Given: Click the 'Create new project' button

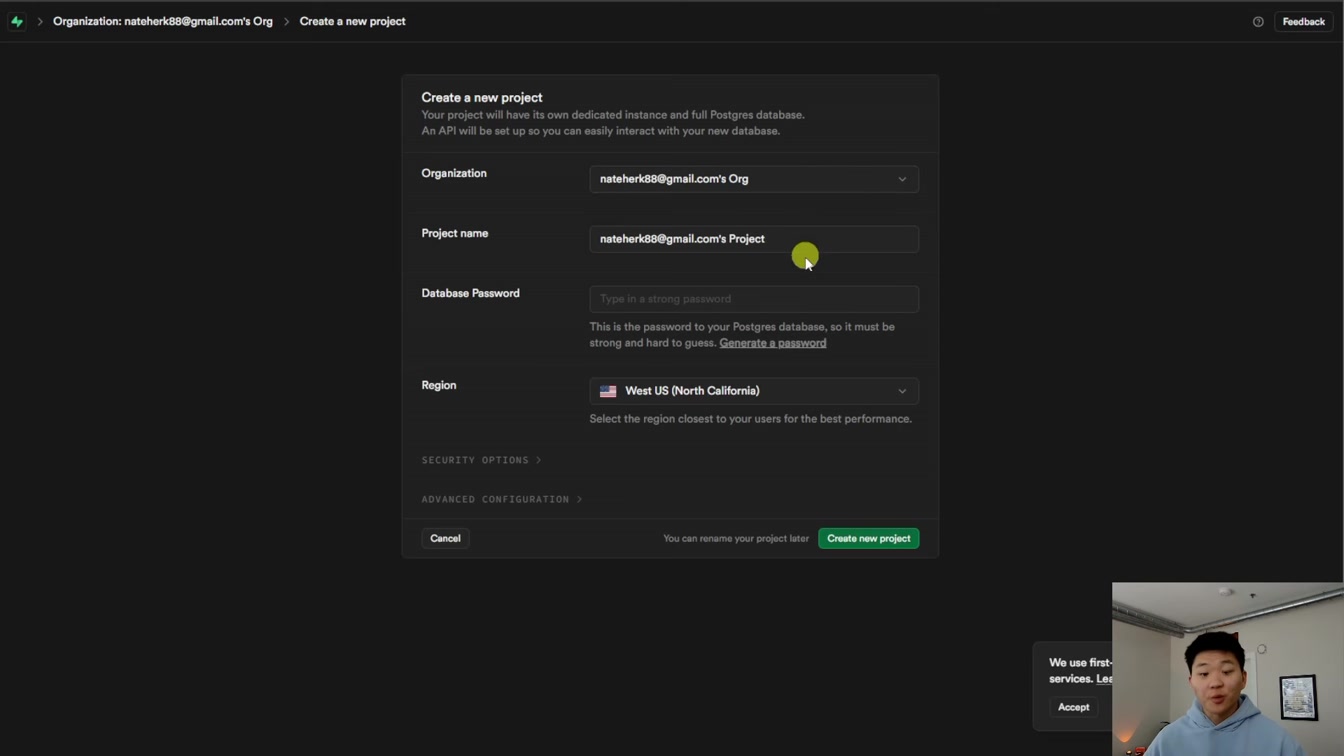Looking at the screenshot, I should point(868,538).
